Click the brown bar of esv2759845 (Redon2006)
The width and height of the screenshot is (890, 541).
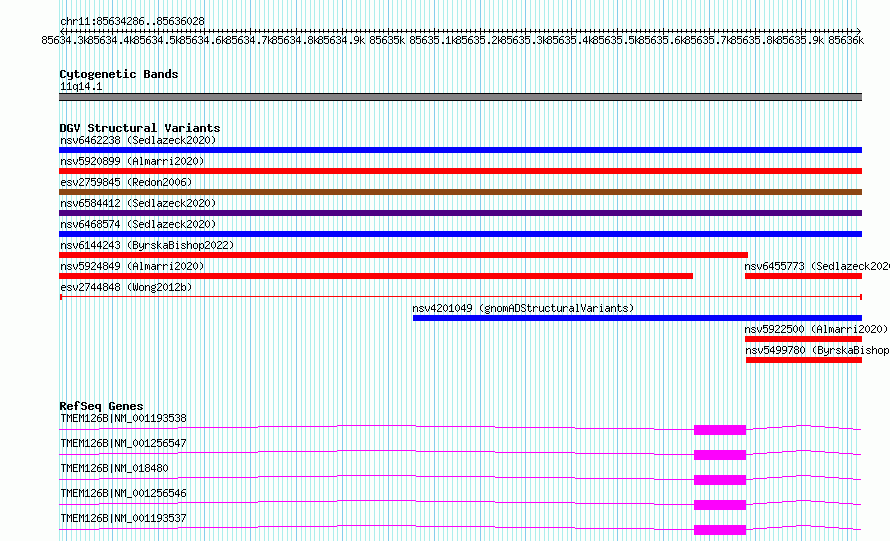460,192
